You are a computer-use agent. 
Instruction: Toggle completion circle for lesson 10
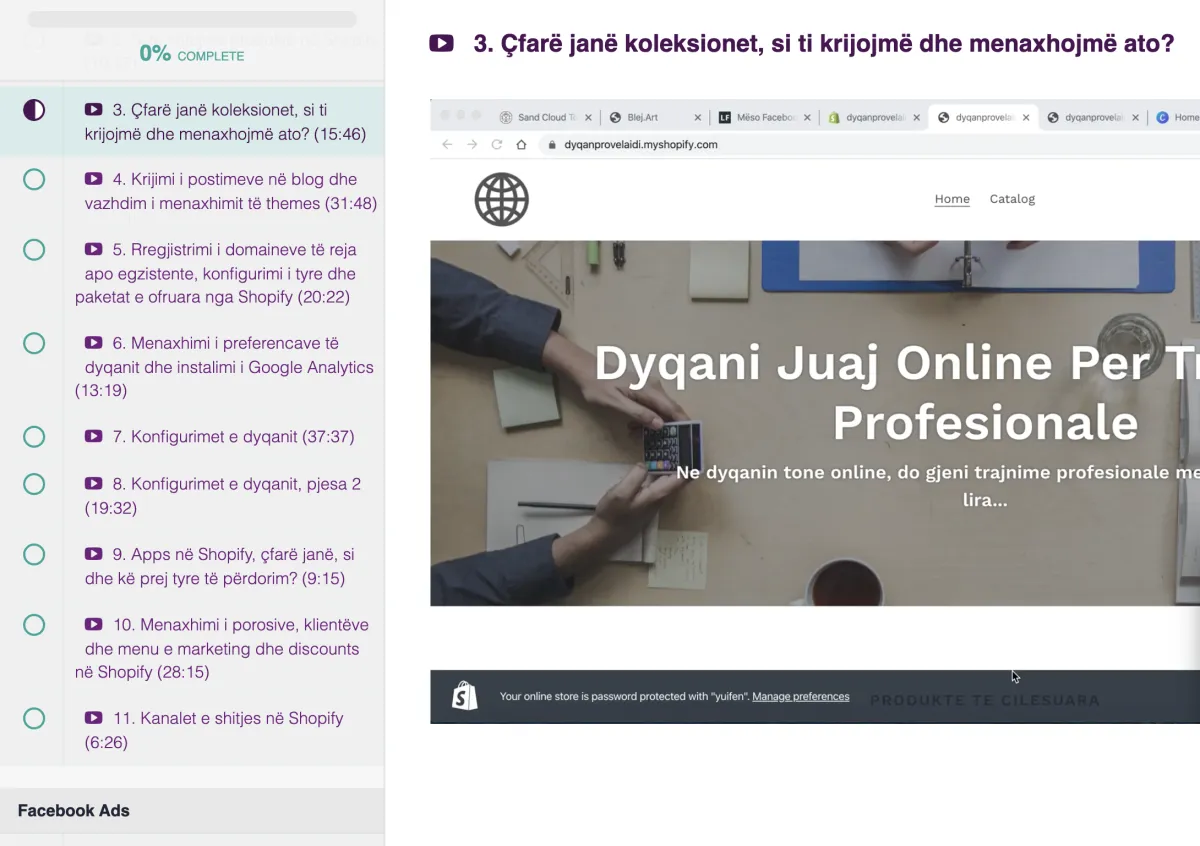click(x=34, y=625)
